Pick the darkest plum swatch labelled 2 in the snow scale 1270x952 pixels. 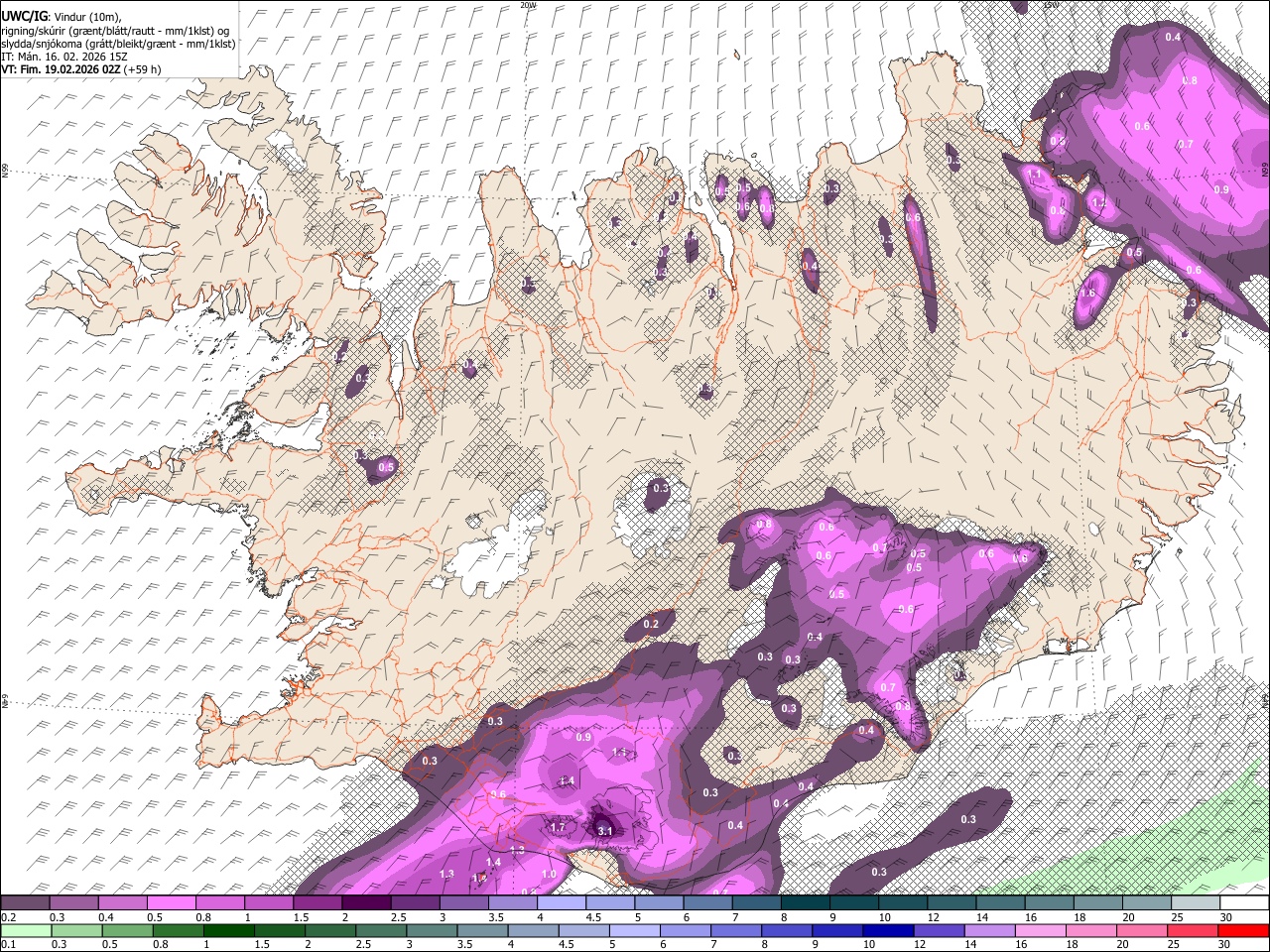point(366,902)
